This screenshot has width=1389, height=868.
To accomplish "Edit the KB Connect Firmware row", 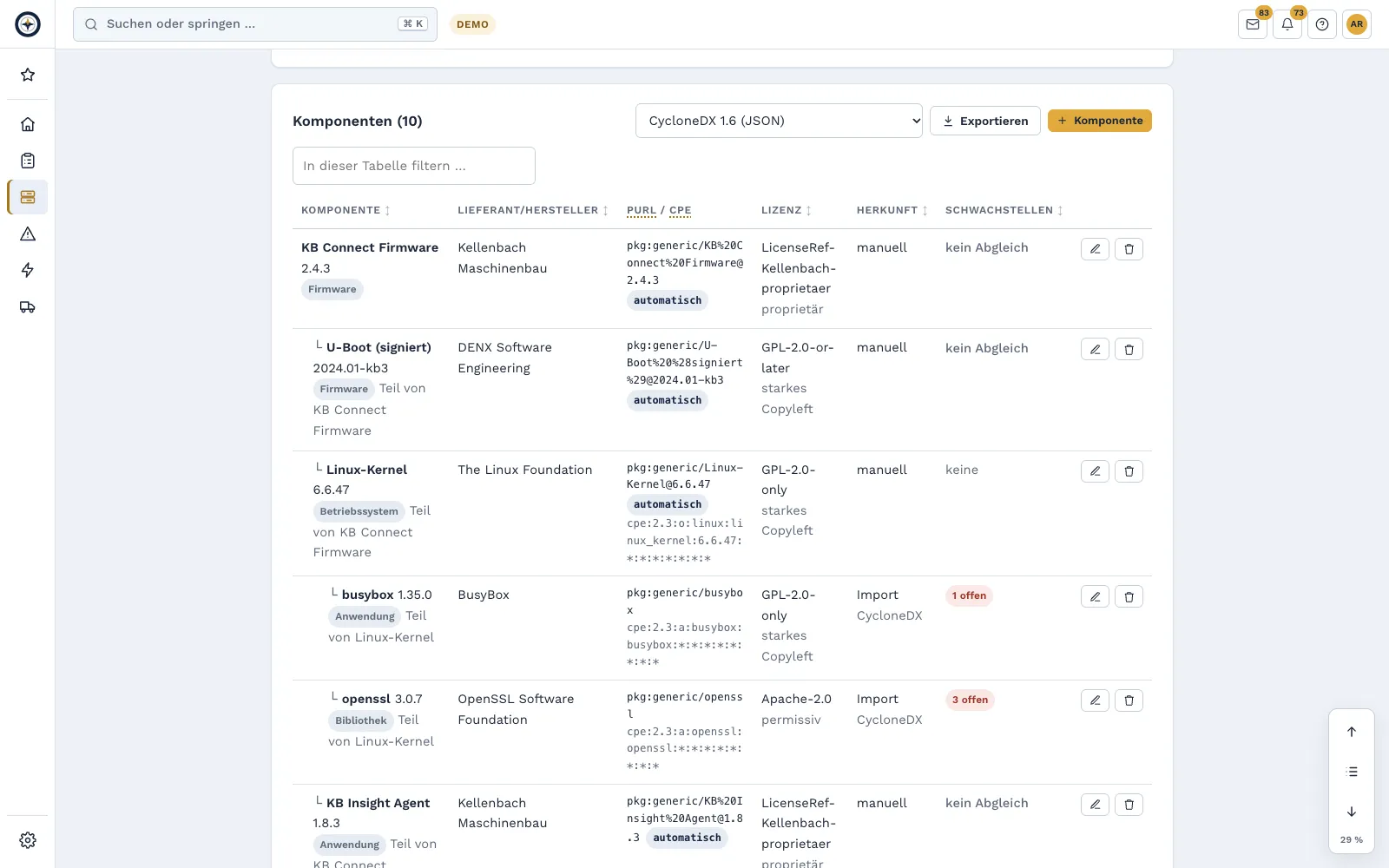I will (x=1095, y=249).
